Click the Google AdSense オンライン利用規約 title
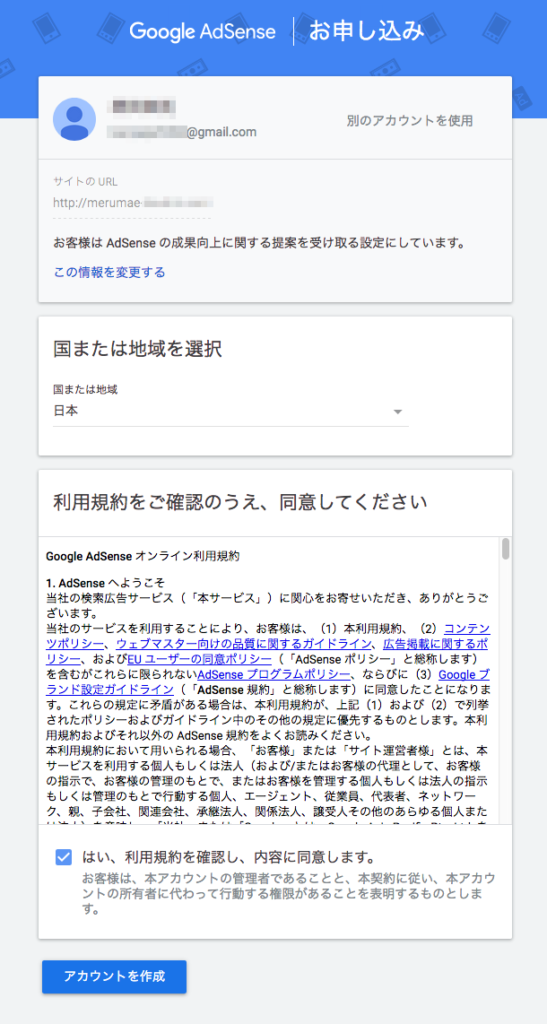Screen dimensions: 547x1024 (143, 557)
